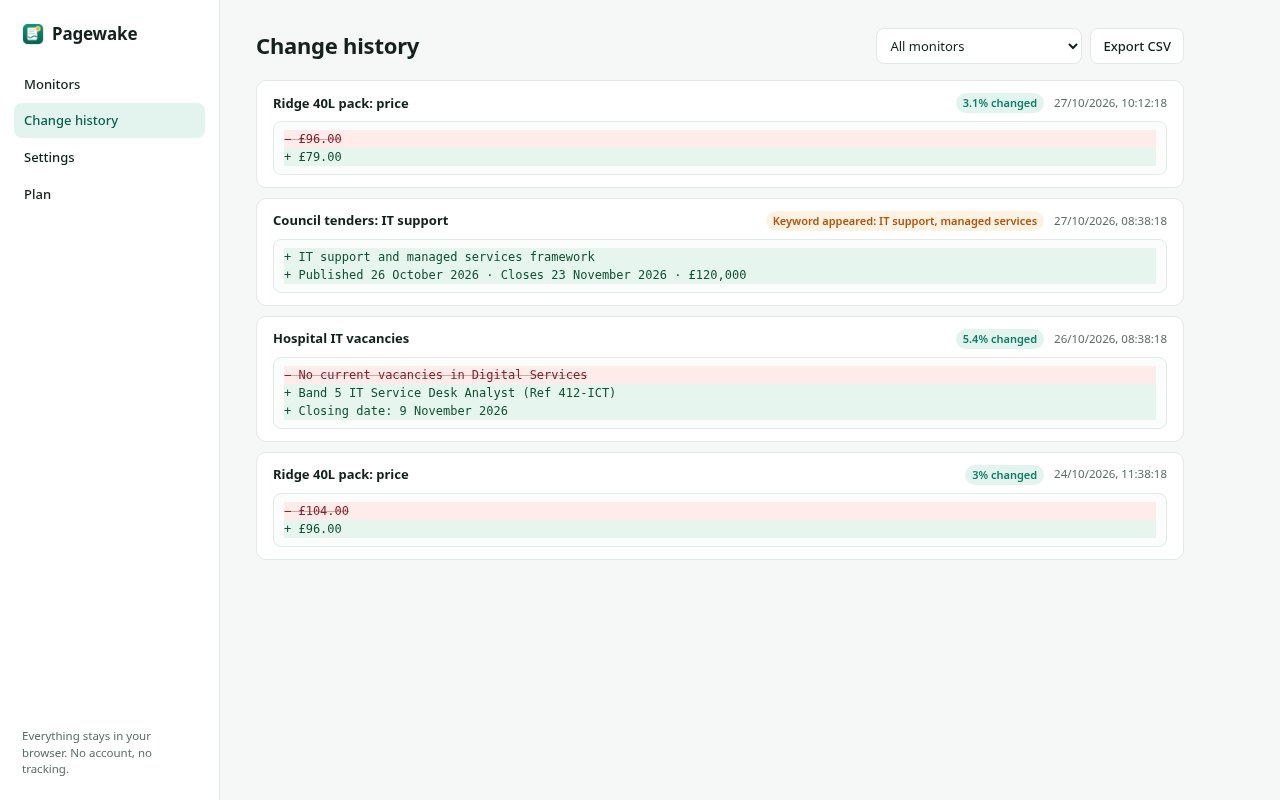Click Council tenders: IT support title
The width and height of the screenshot is (1280, 800).
coord(360,220)
